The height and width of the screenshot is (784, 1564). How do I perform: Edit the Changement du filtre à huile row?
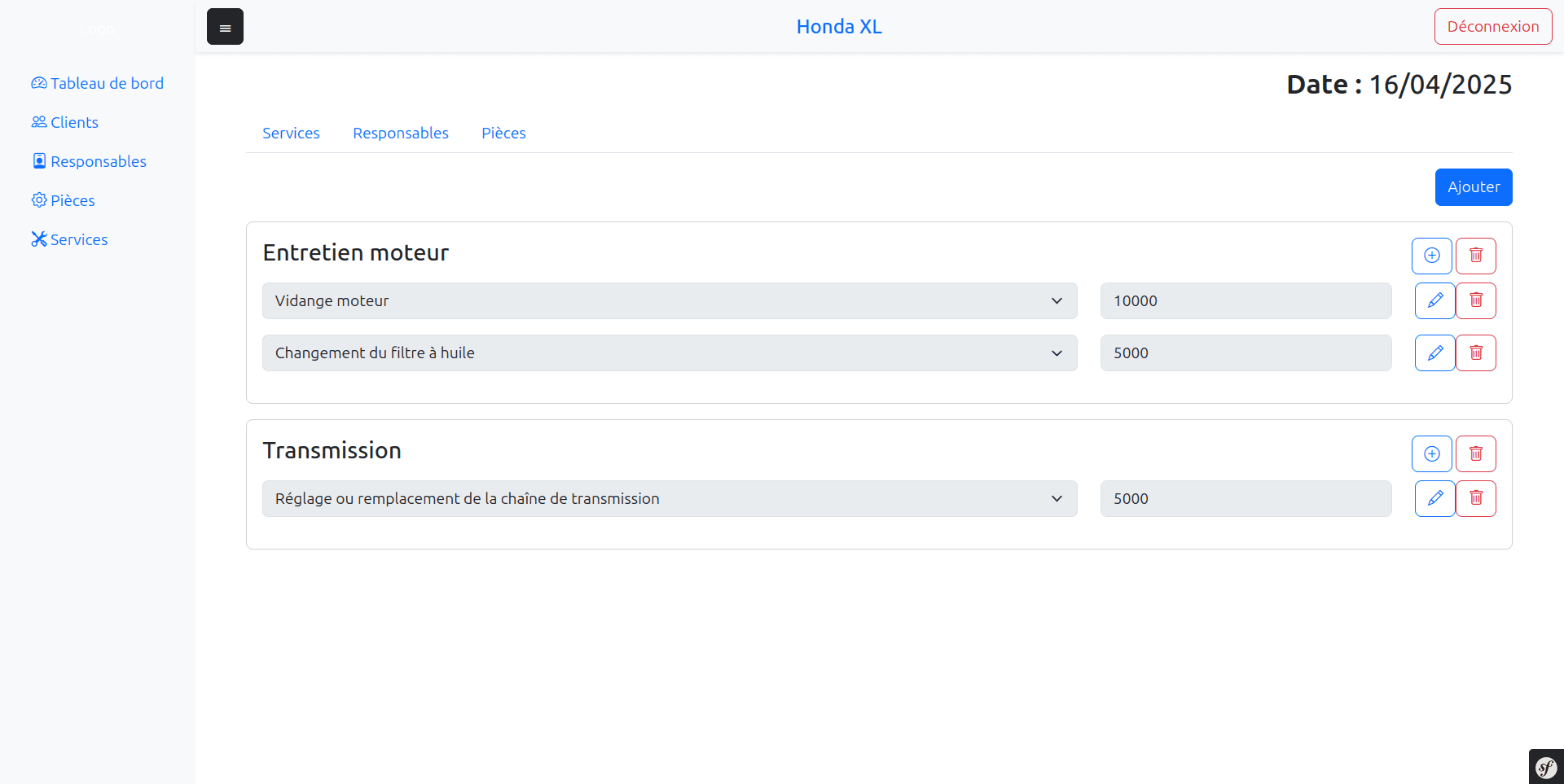pyautogui.click(x=1435, y=353)
